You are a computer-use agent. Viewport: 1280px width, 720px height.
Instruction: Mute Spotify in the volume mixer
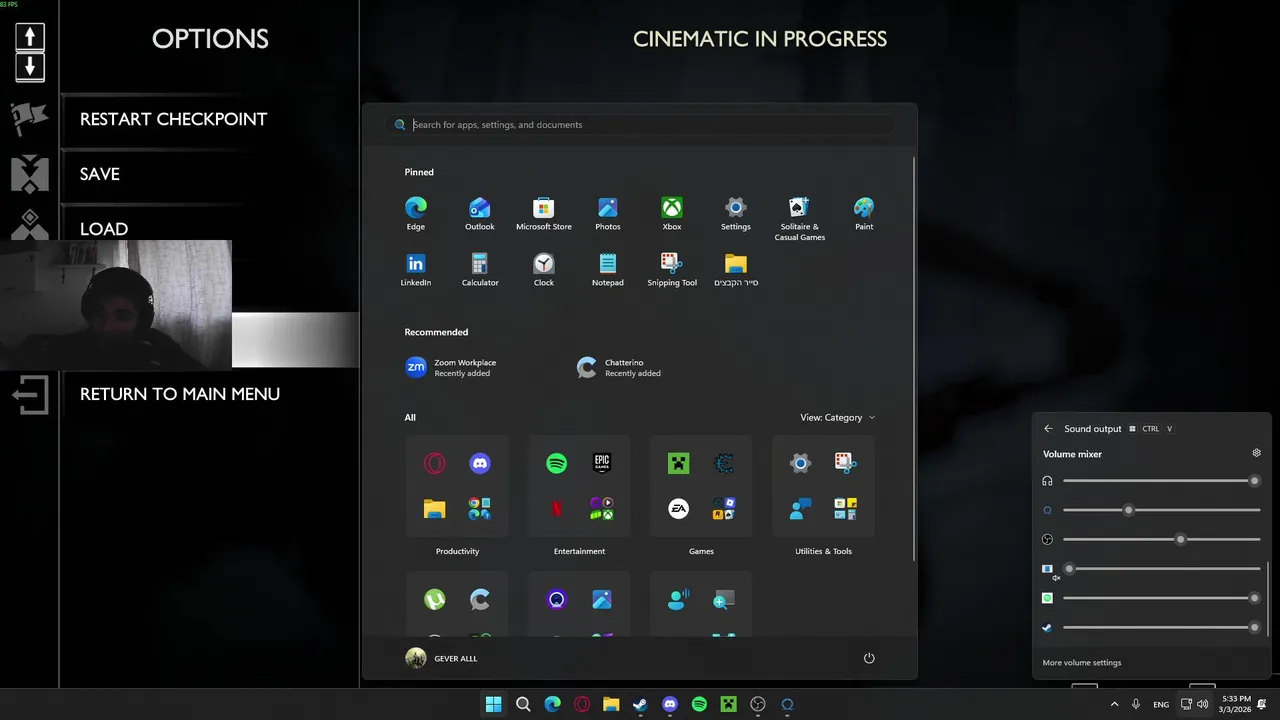(x=1047, y=598)
